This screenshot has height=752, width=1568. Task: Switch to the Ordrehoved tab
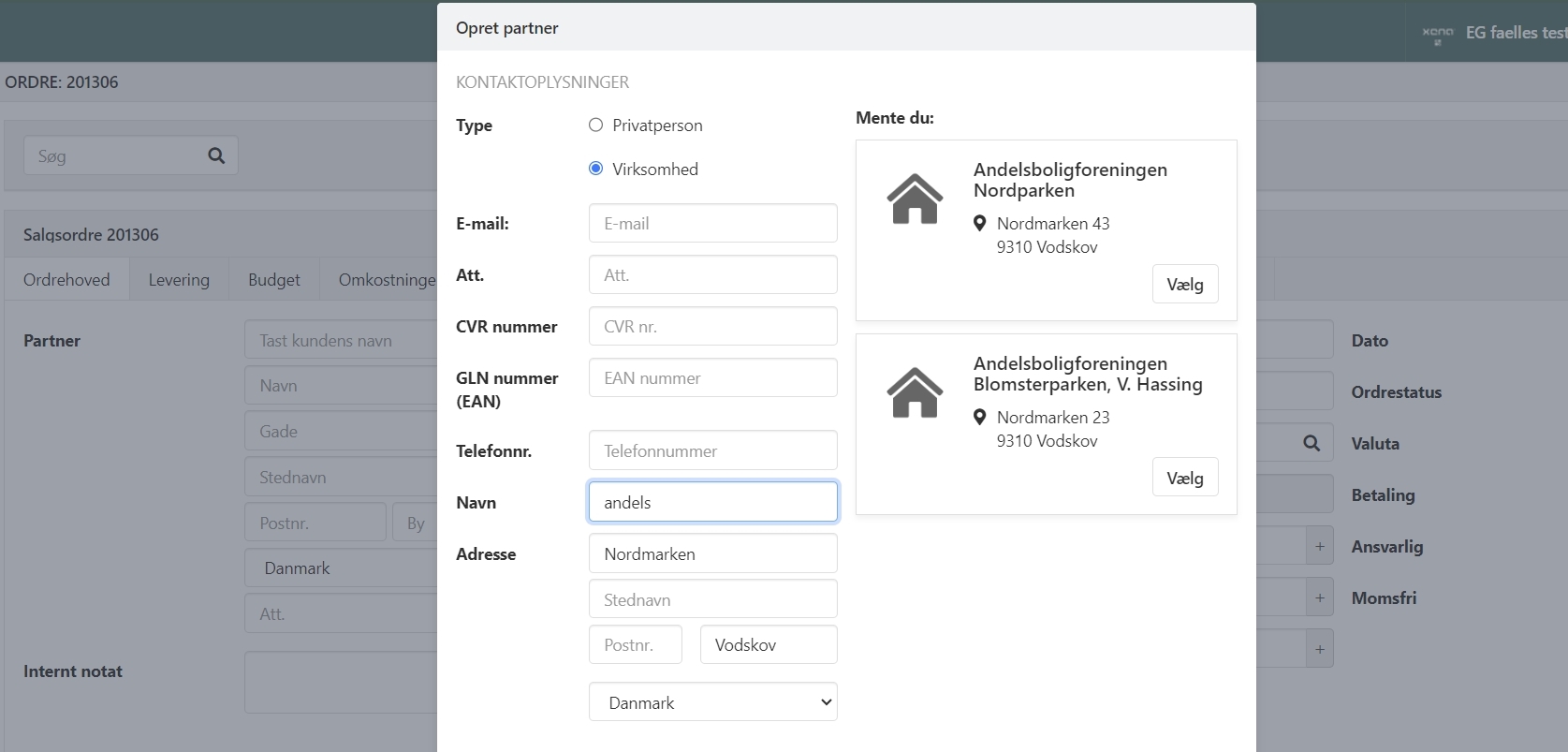click(66, 280)
